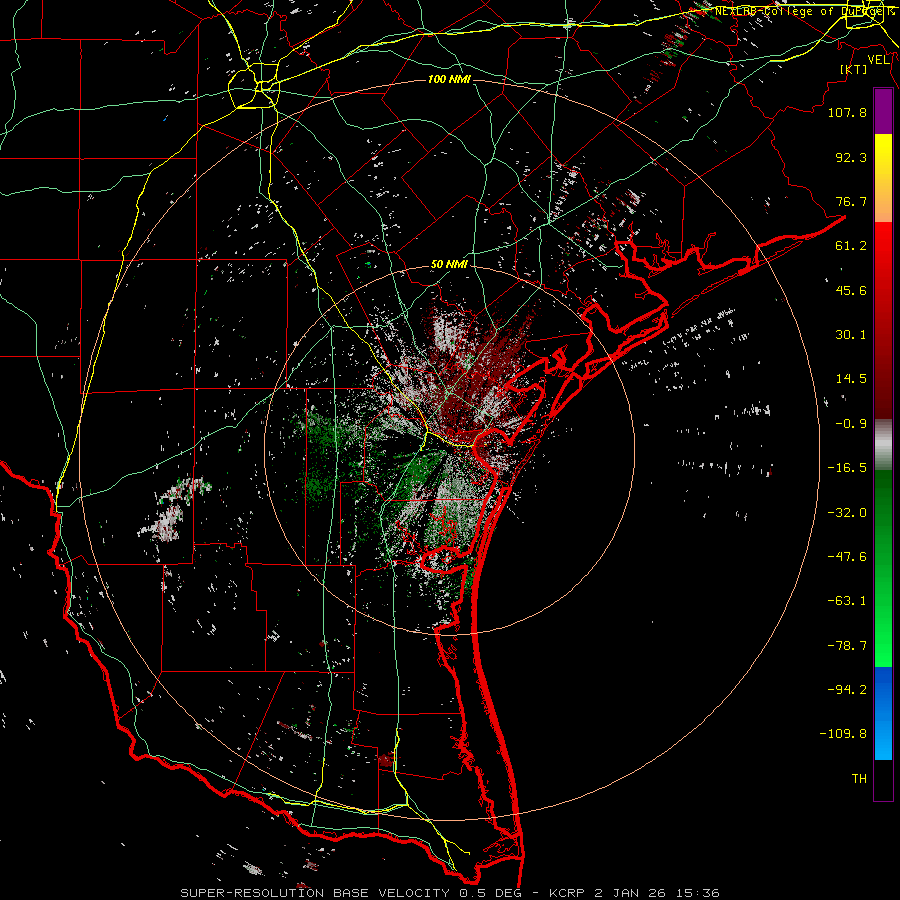900x900 pixels.
Task: Click the [KT] units label
Action: [854, 69]
